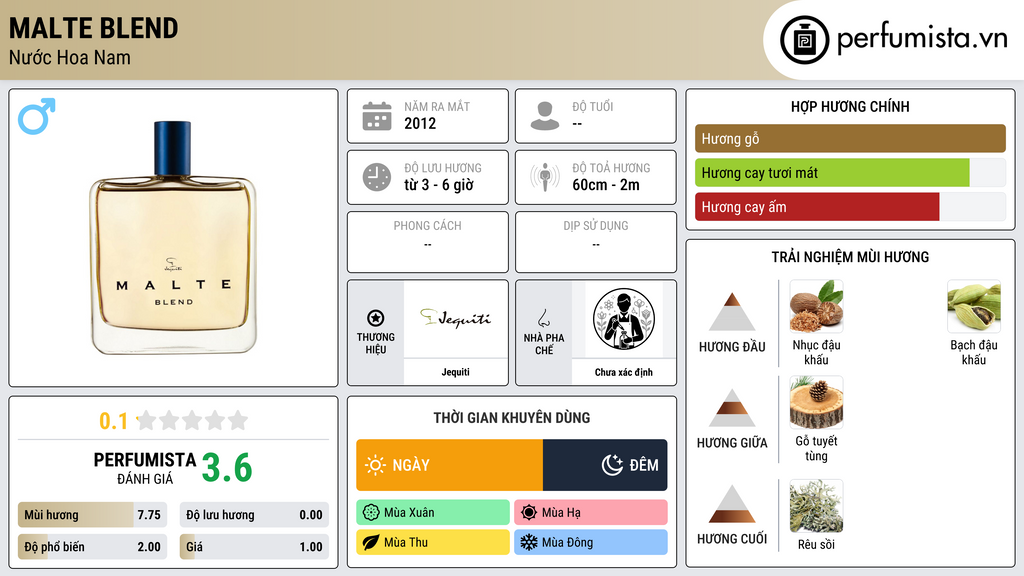Click the Hương đầu pyramid icon
1024x576 pixels.
tap(732, 312)
